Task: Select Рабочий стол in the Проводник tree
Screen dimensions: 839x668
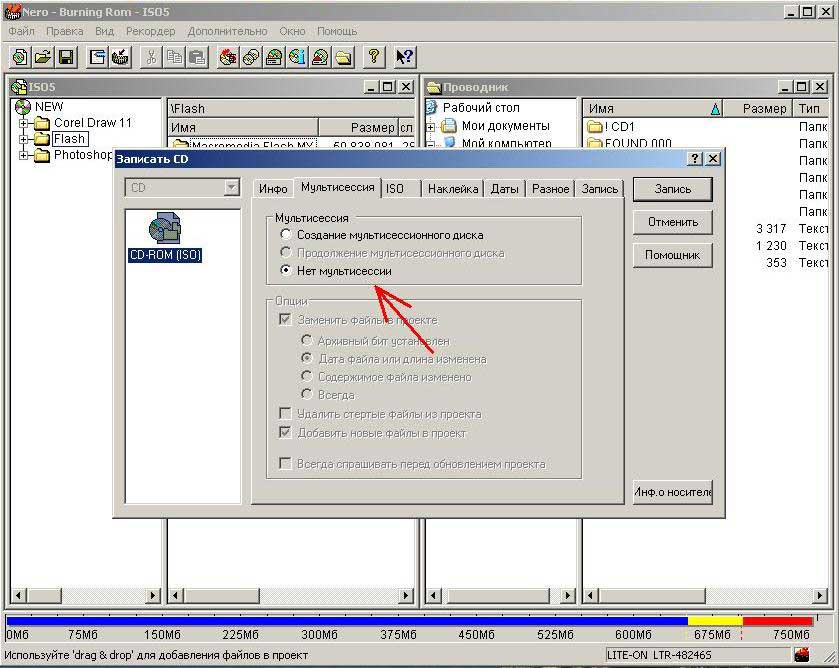Action: (x=481, y=108)
